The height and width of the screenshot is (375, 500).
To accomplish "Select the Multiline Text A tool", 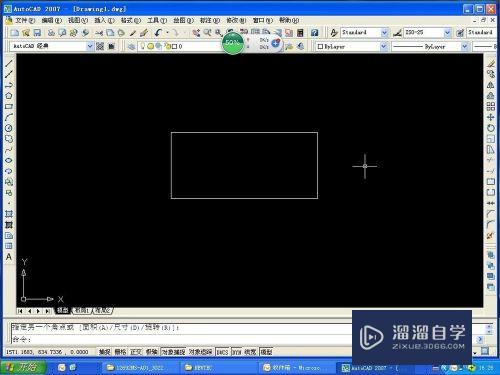I will pyautogui.click(x=9, y=257).
